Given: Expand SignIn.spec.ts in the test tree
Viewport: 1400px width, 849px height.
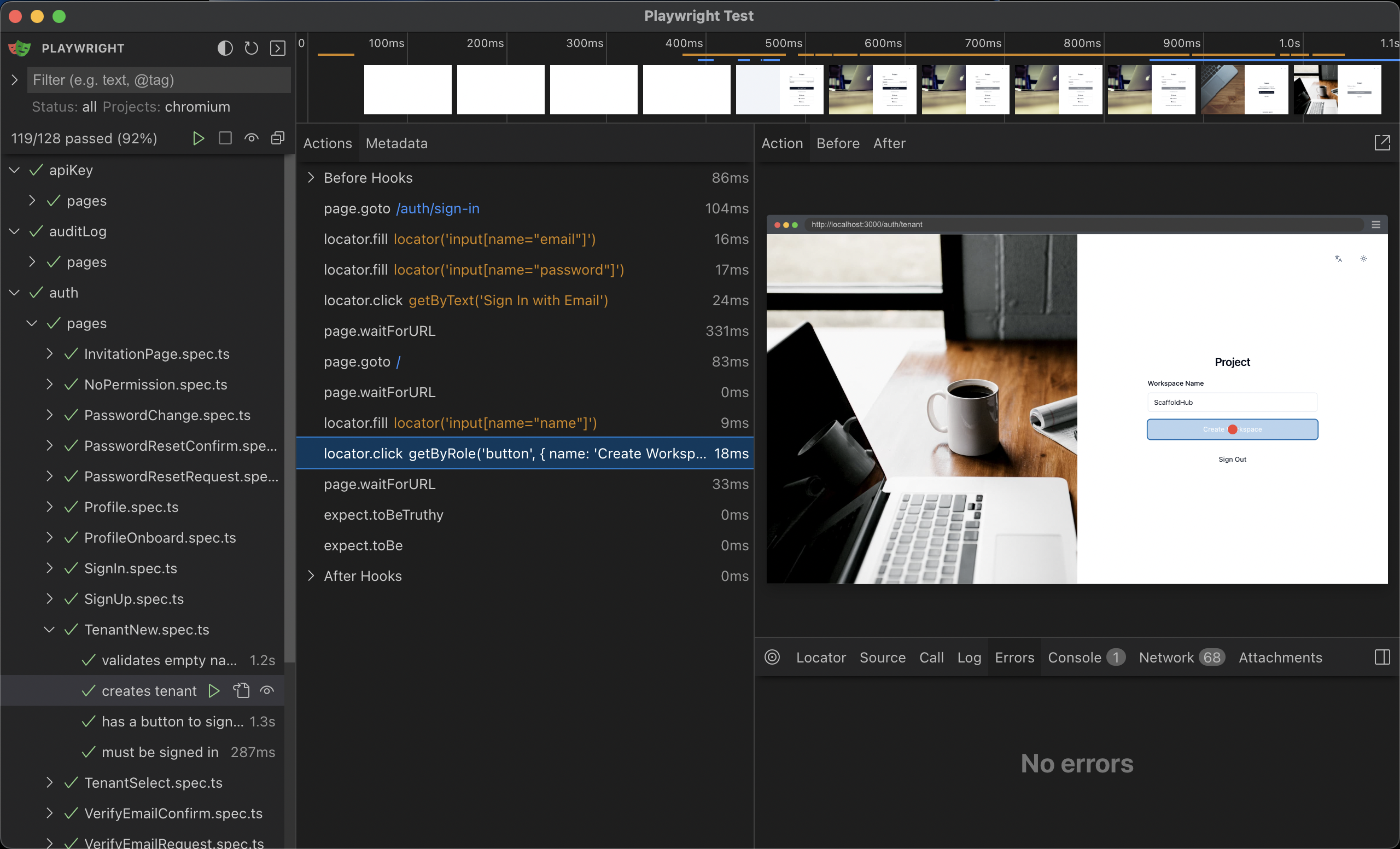Looking at the screenshot, I should tap(49, 568).
